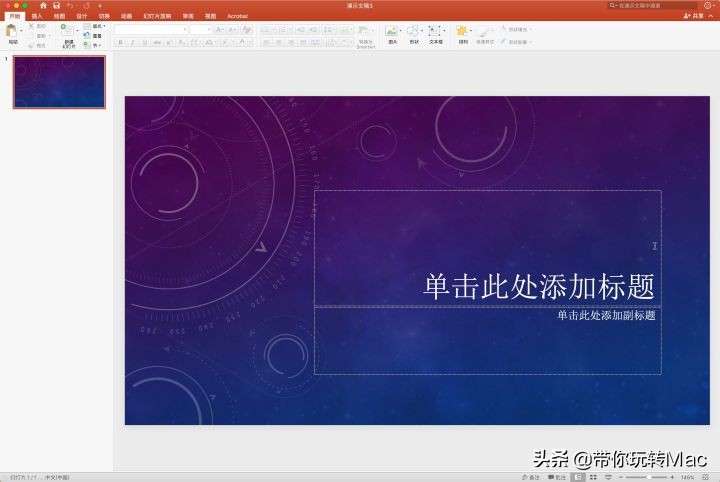Toggle Underline formatting
The height and width of the screenshot is (482, 720).
click(x=145, y=43)
